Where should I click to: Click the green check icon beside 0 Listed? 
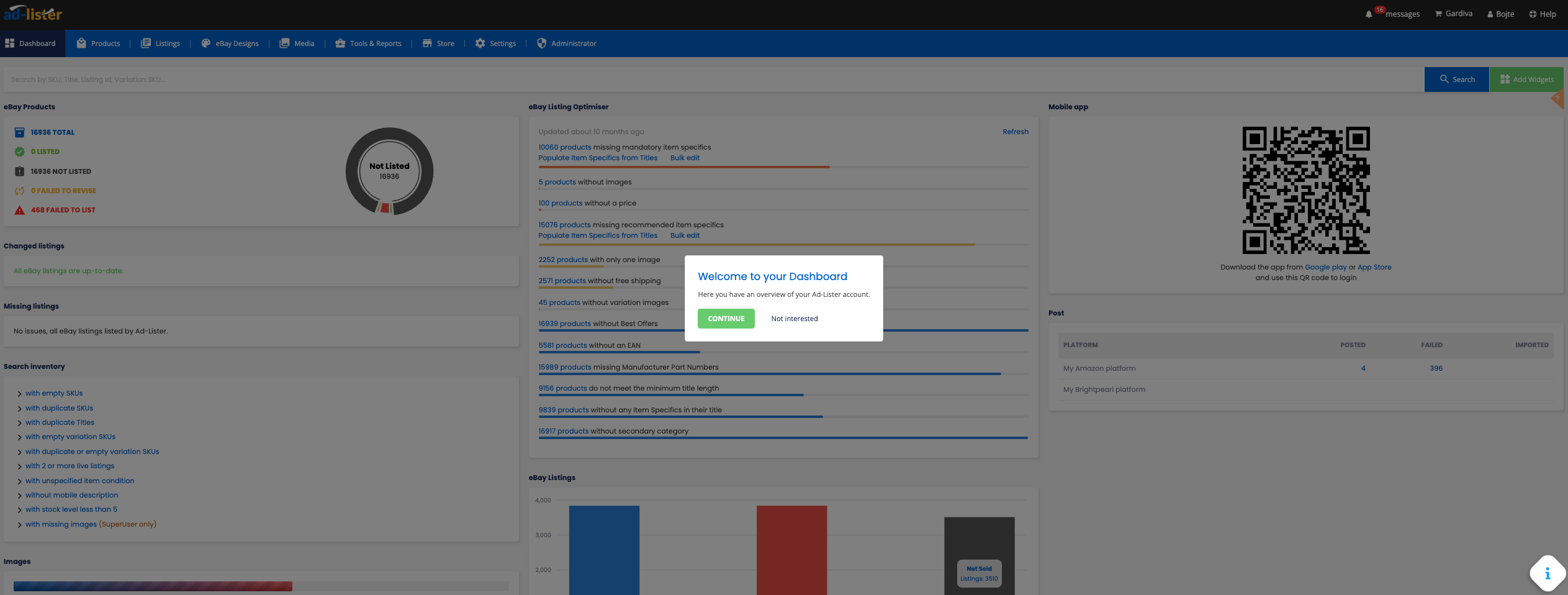20,152
